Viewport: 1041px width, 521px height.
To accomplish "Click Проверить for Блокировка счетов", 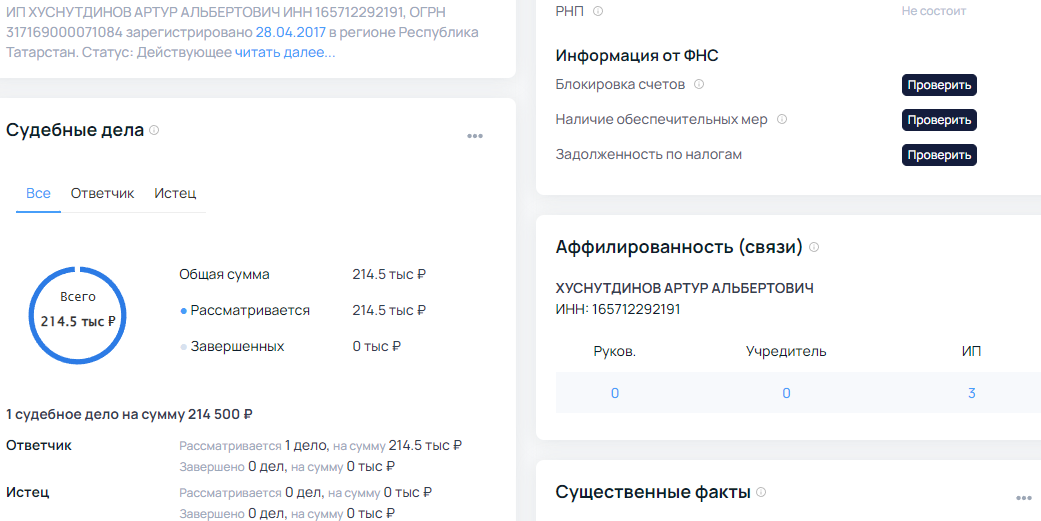I will [x=939, y=85].
